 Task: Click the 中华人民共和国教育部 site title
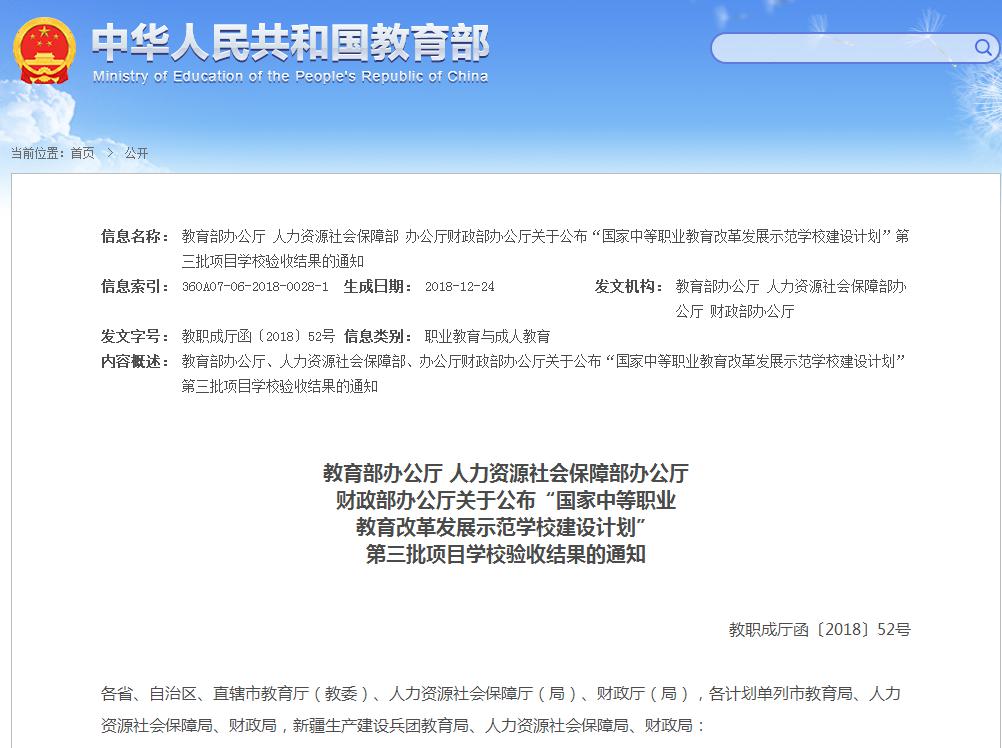coord(290,43)
